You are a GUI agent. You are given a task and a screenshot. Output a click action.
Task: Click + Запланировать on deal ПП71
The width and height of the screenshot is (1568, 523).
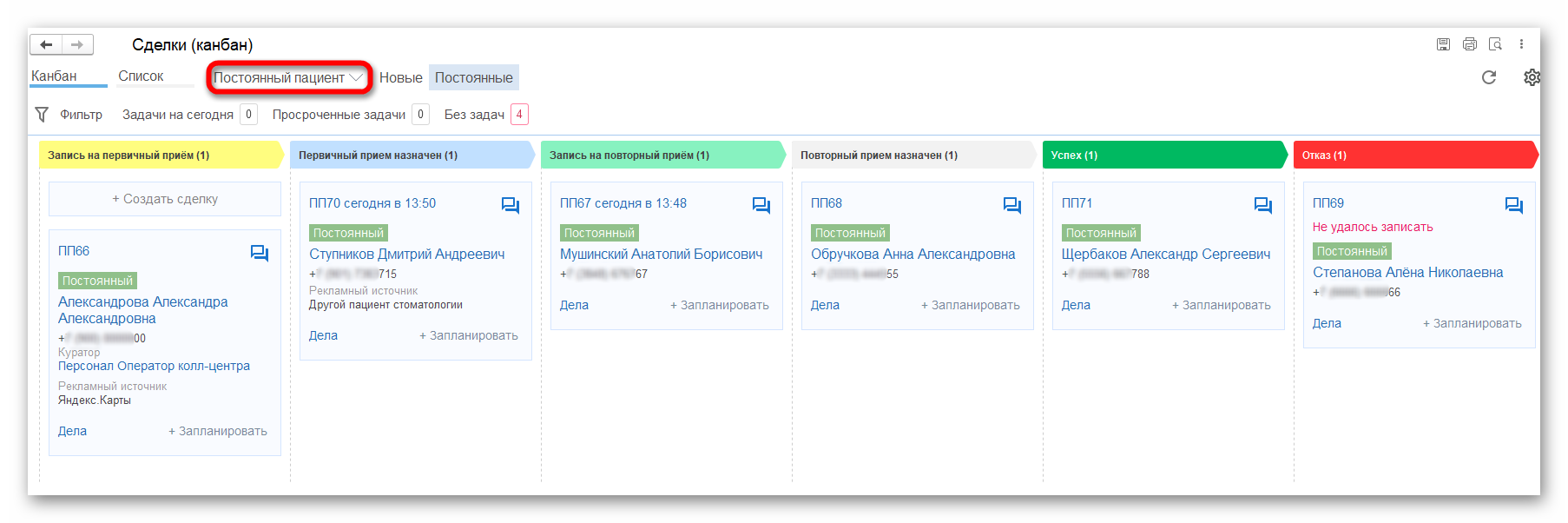(1222, 305)
